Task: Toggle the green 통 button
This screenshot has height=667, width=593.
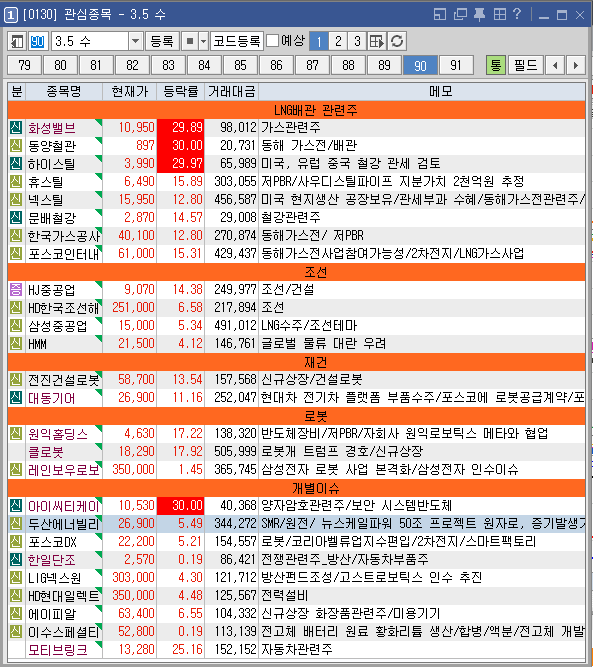Action: [x=496, y=65]
